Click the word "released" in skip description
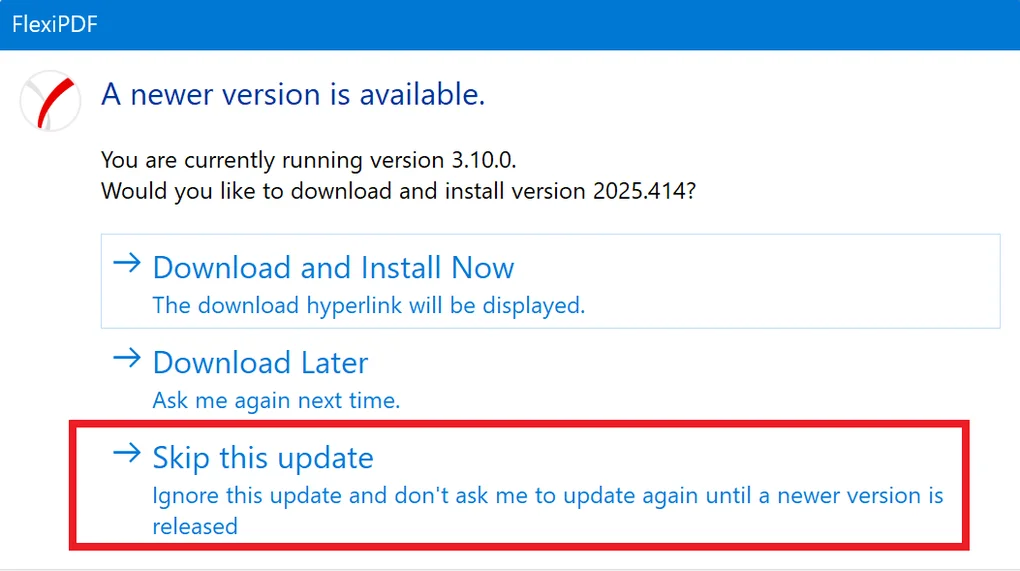Screen dimensions: 1020x571 point(195,526)
